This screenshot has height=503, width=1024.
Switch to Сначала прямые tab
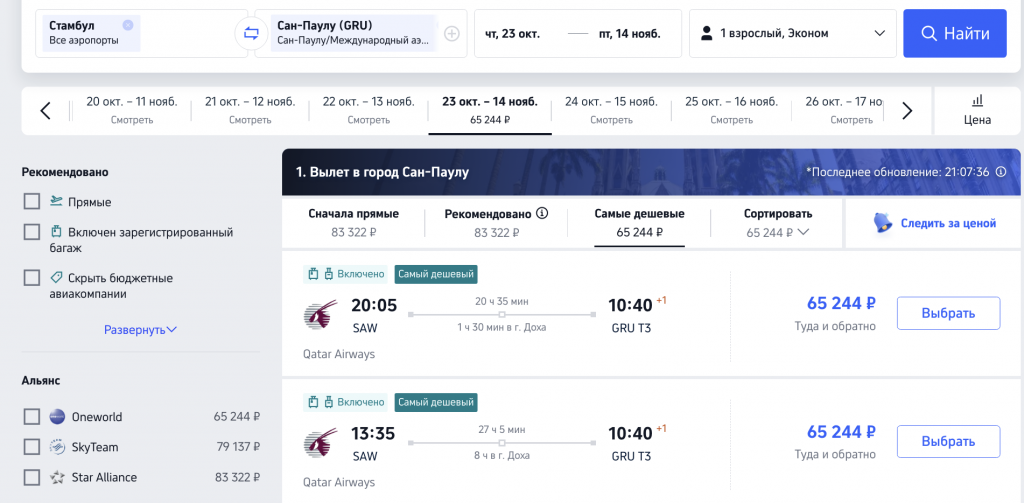point(353,223)
